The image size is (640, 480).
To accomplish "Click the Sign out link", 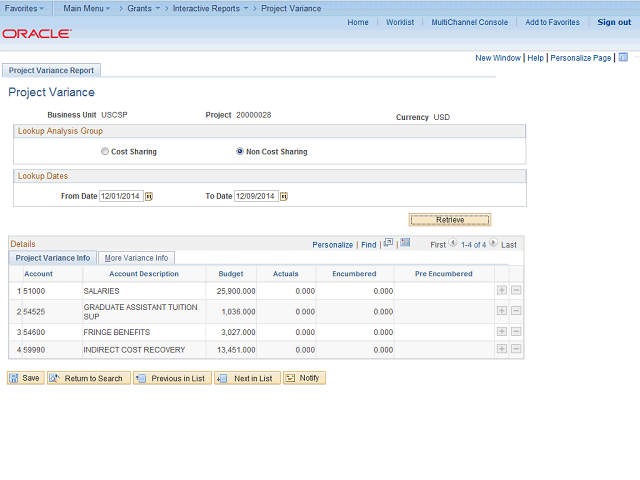I will 614,22.
